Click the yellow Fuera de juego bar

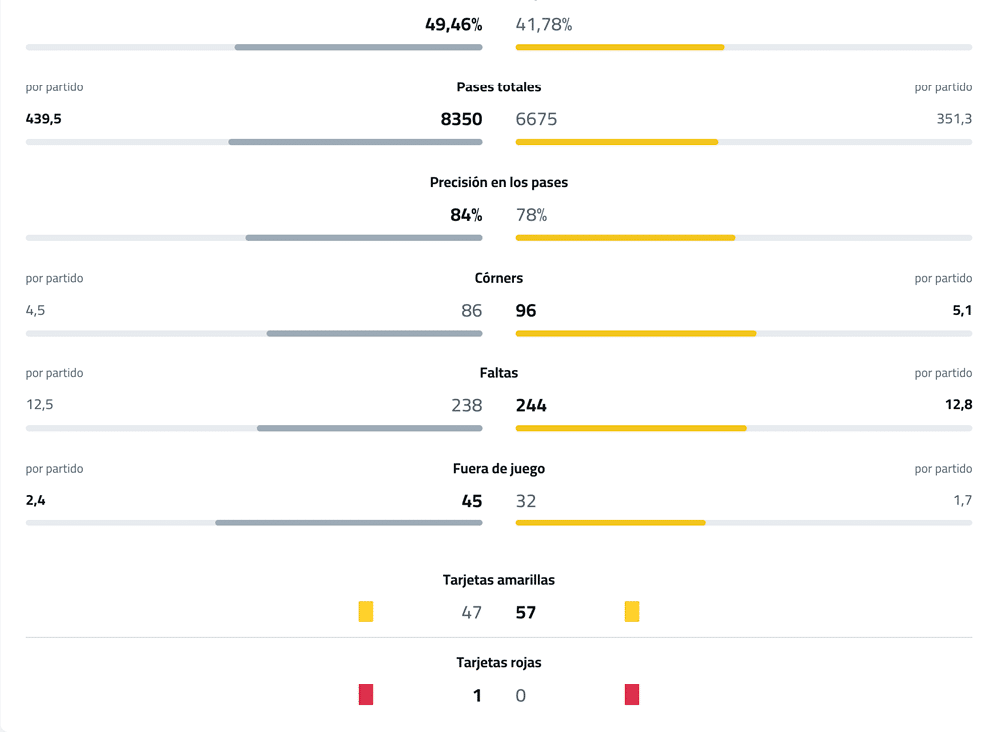point(610,522)
